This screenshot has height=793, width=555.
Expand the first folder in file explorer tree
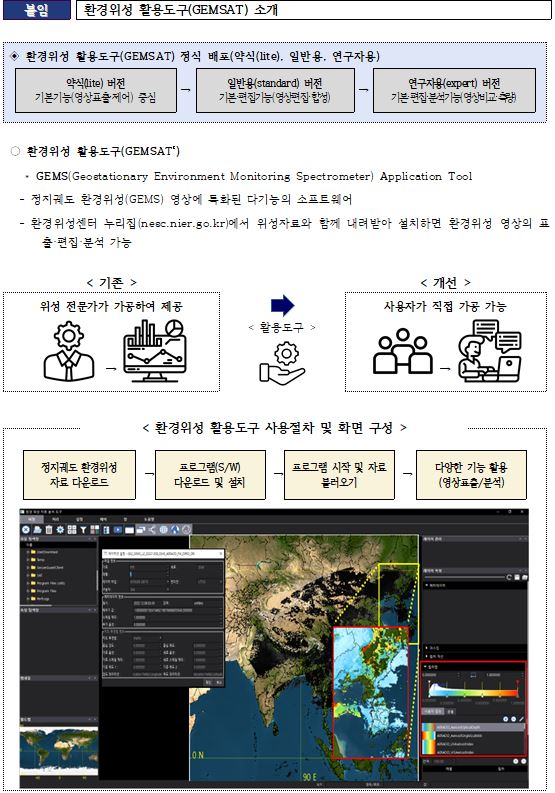(28, 552)
